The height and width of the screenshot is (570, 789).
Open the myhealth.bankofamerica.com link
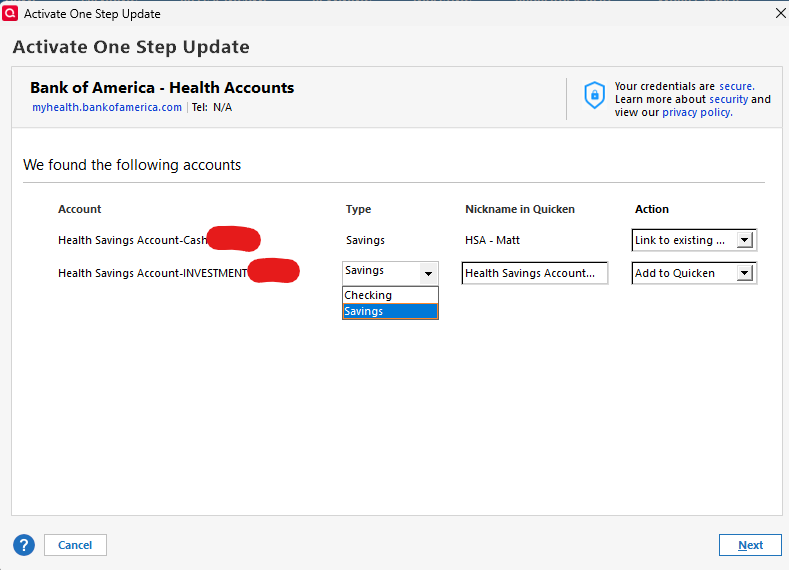[x=107, y=107]
